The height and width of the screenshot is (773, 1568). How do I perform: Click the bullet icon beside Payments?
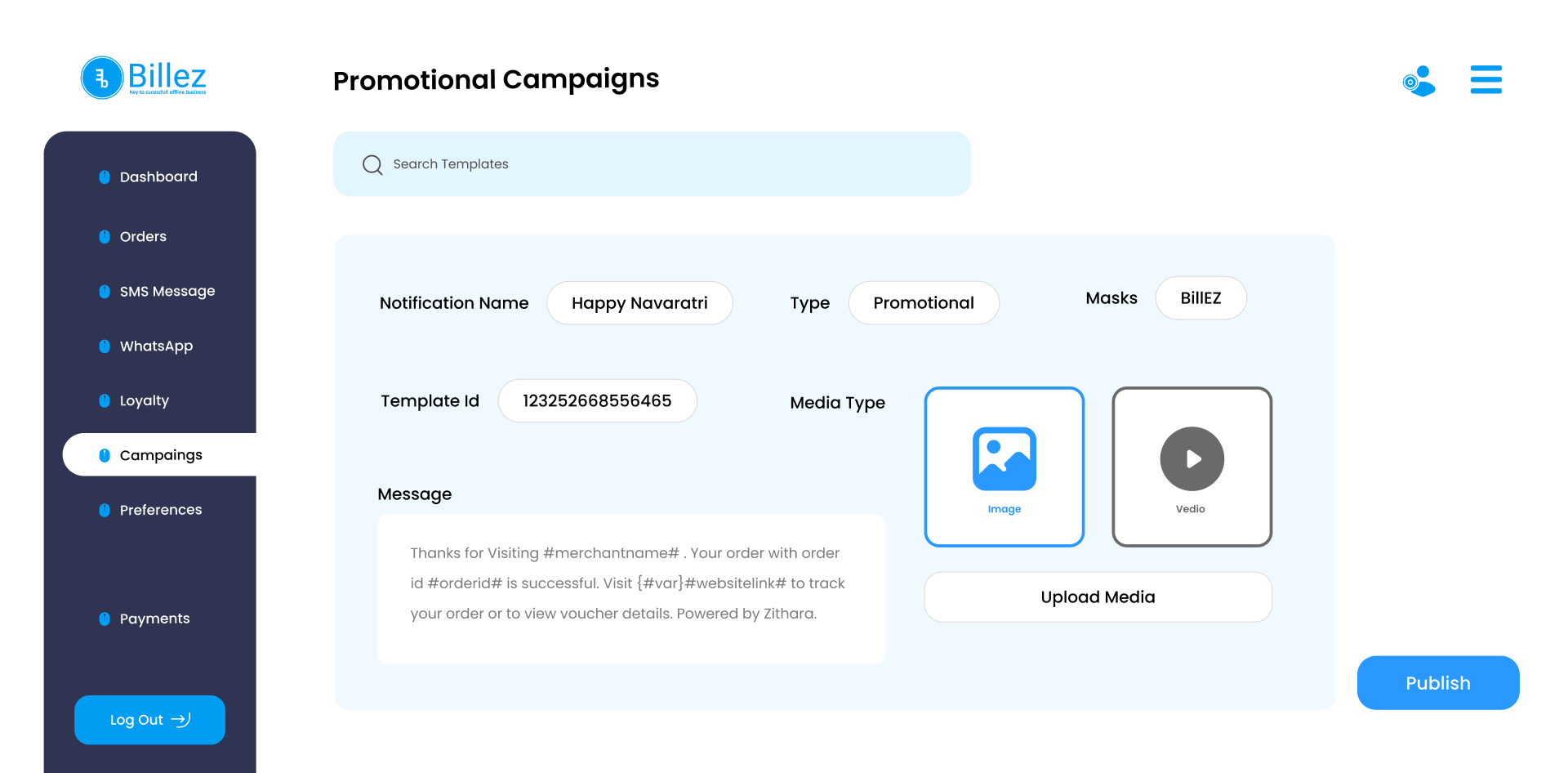tap(105, 619)
